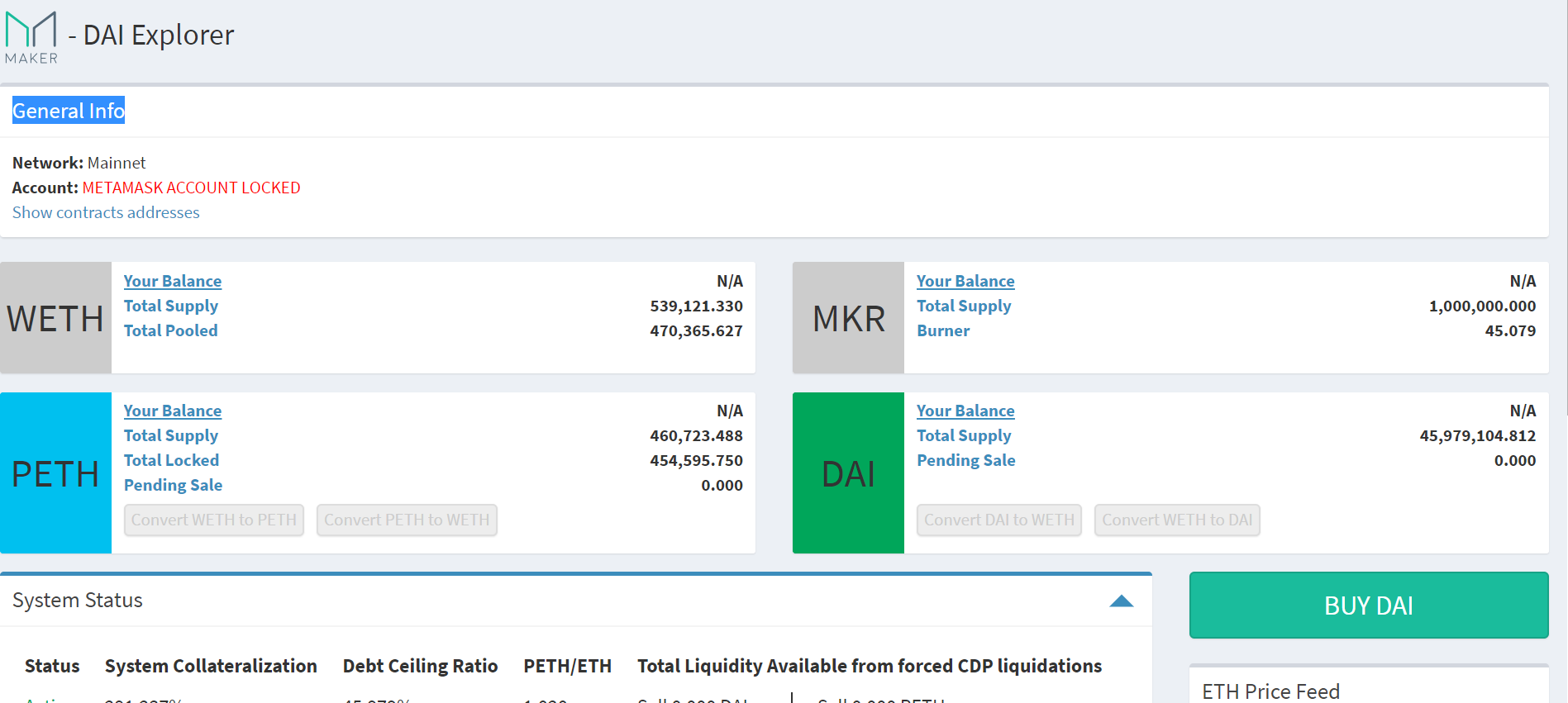This screenshot has height=703, width=1568.
Task: Click value 45,979,104.812 in DAI card
Action: tap(1478, 435)
